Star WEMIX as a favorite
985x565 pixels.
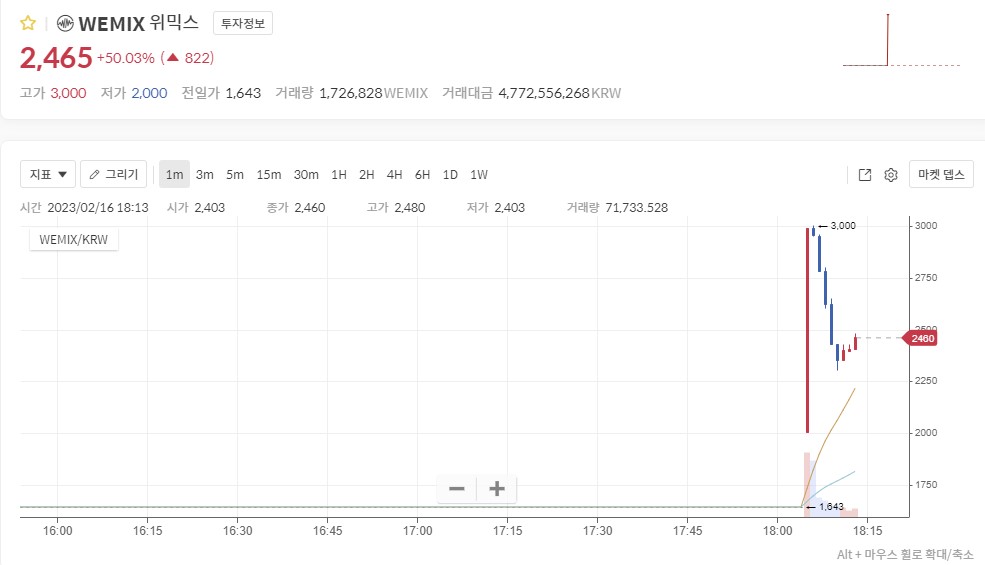coord(28,24)
